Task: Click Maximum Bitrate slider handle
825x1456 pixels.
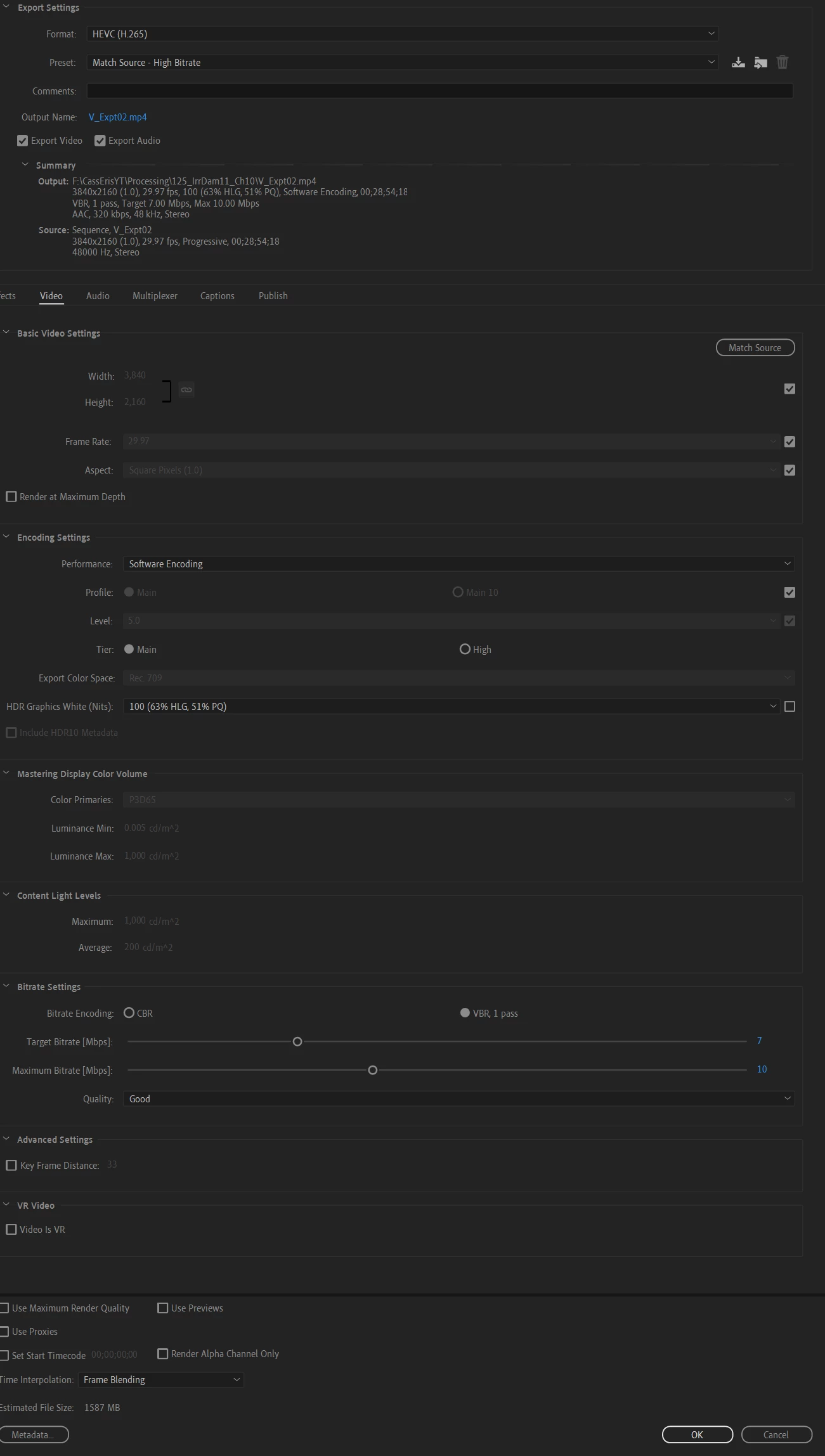Action: point(373,1070)
